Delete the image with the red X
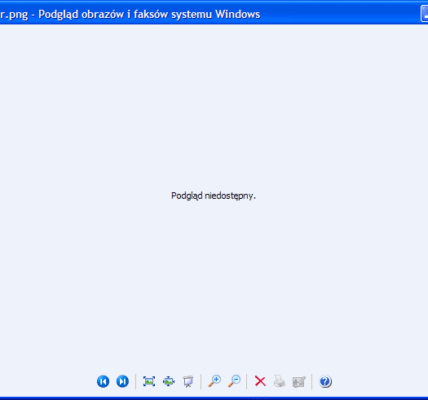 point(260,381)
